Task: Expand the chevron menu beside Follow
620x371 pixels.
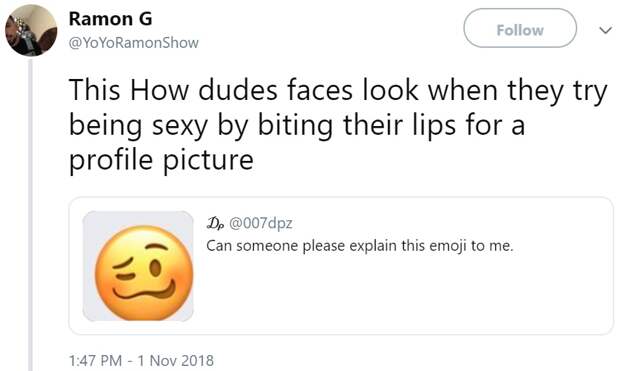Action: pos(605,30)
